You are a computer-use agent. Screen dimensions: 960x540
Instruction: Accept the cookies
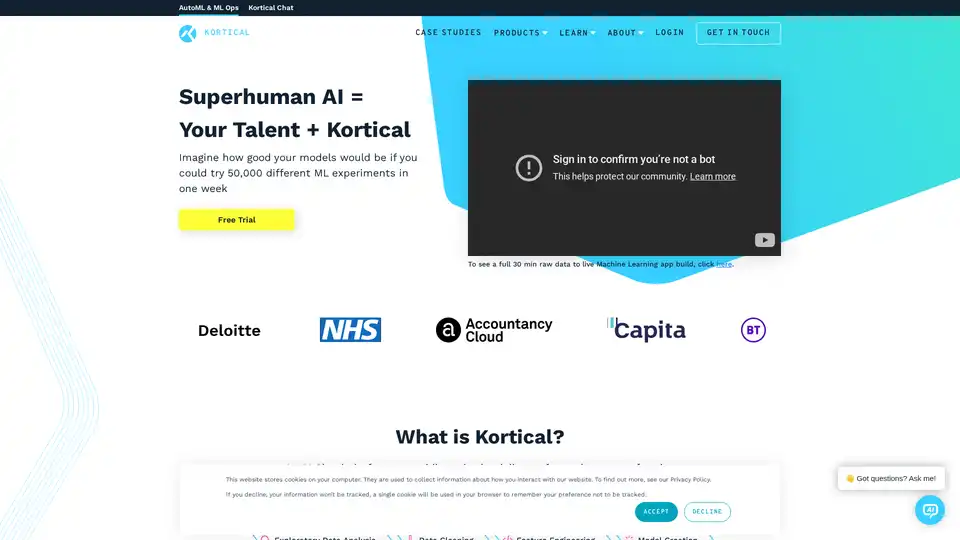[x=656, y=512]
